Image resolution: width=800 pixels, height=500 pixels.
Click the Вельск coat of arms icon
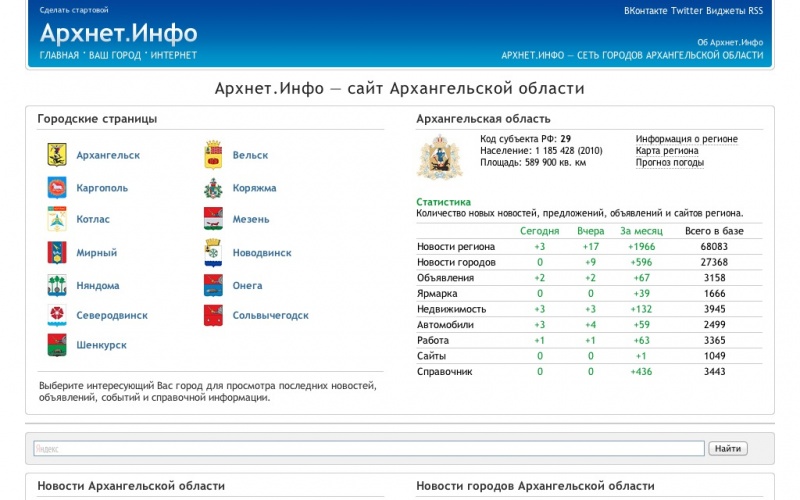point(213,155)
